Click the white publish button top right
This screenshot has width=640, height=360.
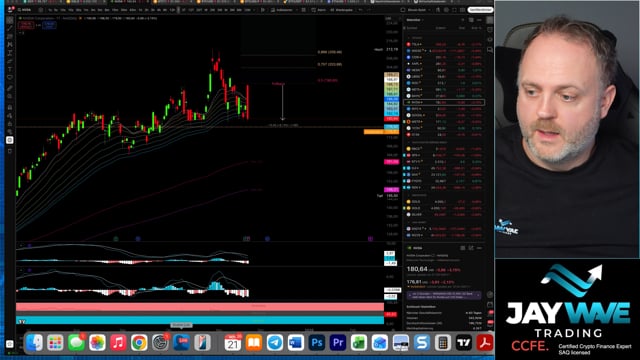pos(480,10)
